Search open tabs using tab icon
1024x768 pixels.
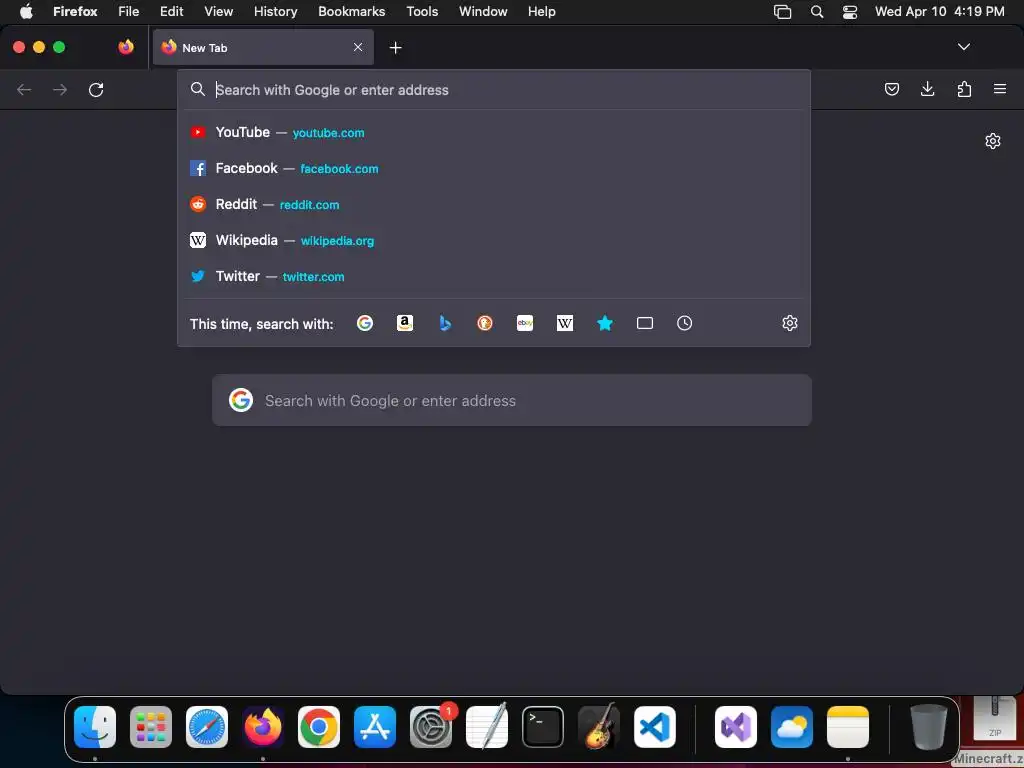(x=645, y=323)
